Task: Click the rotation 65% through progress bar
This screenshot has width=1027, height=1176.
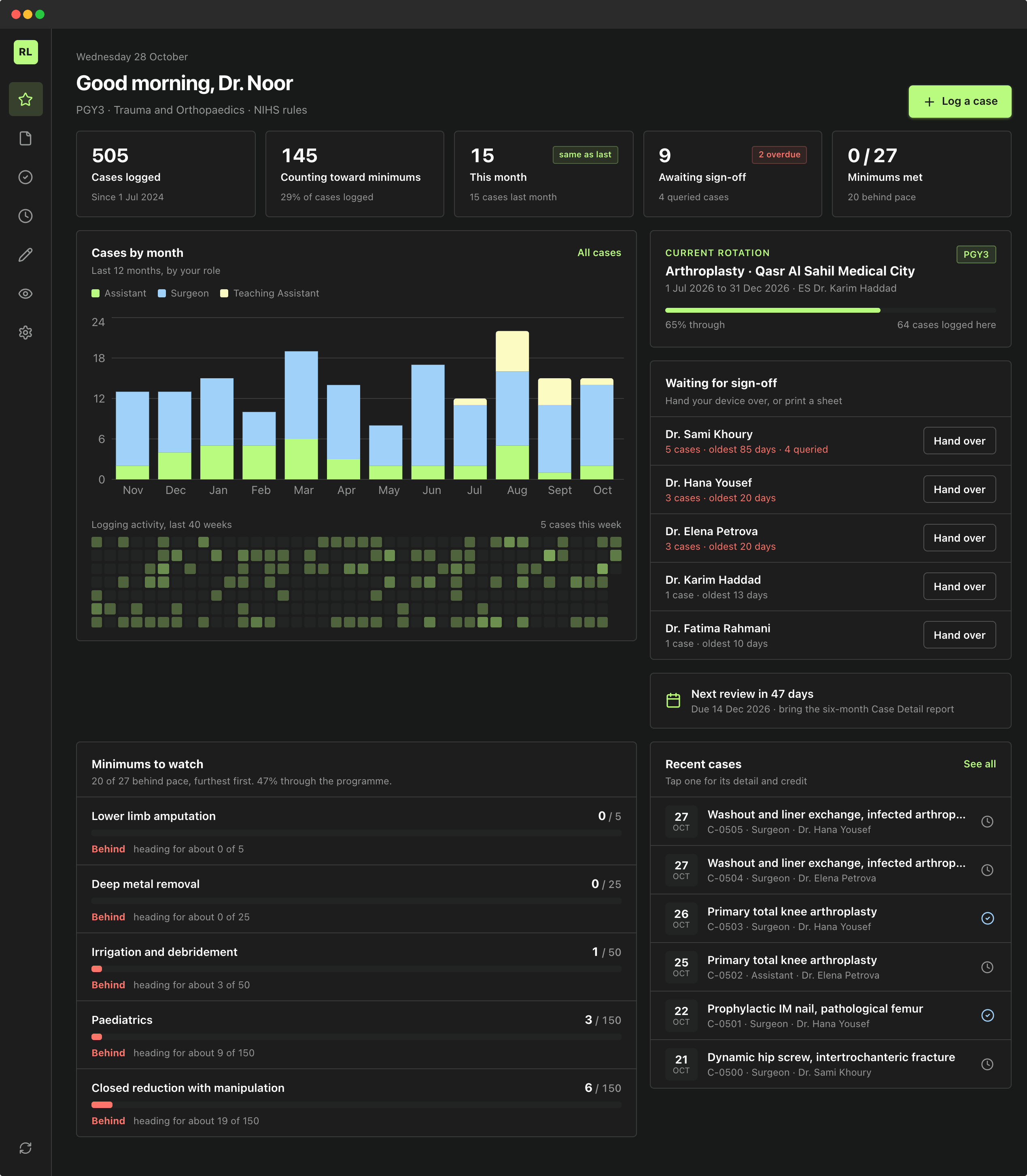Action: pyautogui.click(x=830, y=310)
